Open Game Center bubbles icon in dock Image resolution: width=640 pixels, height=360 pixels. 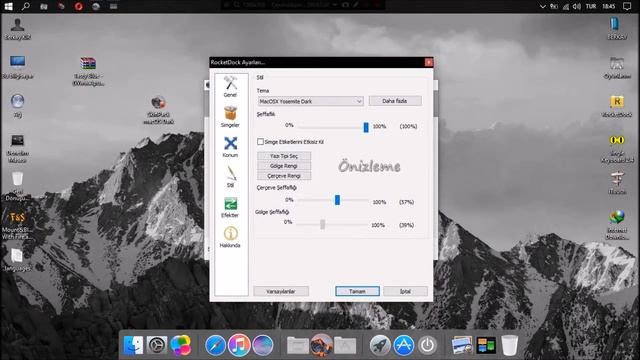coord(180,345)
